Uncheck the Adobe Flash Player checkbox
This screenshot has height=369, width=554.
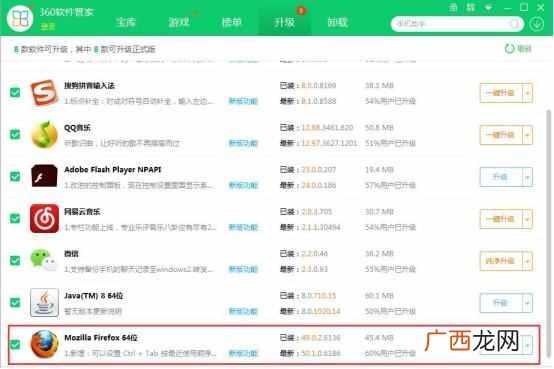tap(15, 176)
